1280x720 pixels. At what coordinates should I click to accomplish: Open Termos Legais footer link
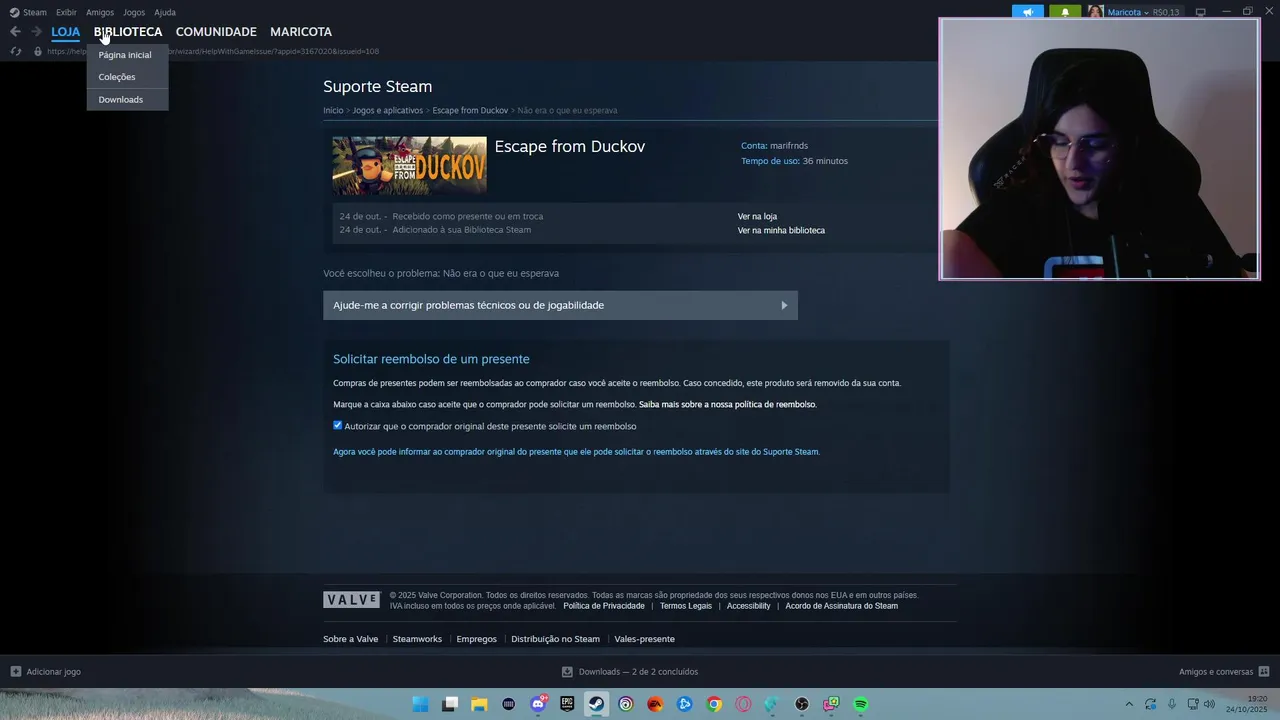(686, 606)
